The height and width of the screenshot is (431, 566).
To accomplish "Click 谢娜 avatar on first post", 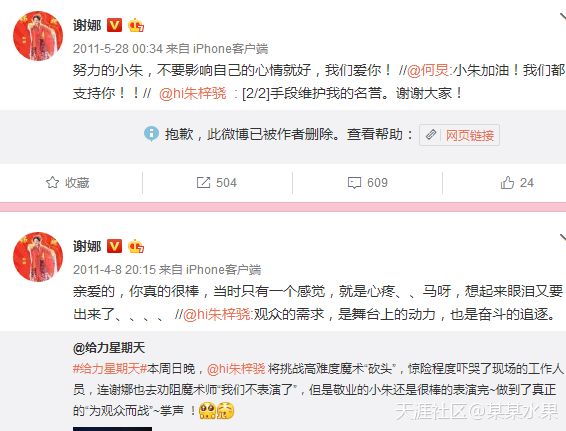I will click(x=38, y=36).
